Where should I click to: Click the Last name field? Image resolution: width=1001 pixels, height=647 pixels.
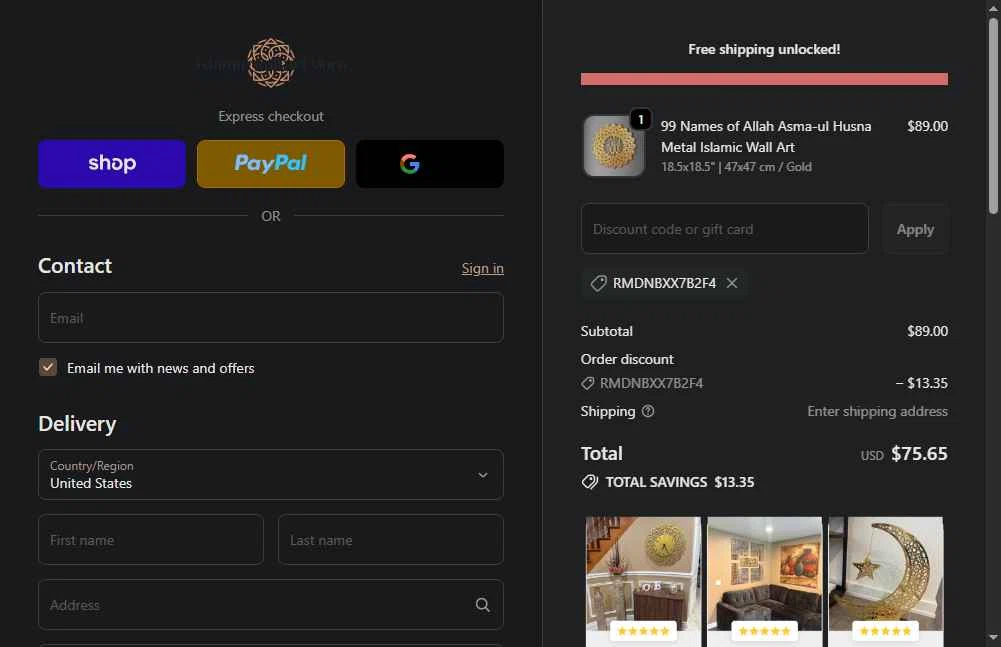pyautogui.click(x=391, y=540)
